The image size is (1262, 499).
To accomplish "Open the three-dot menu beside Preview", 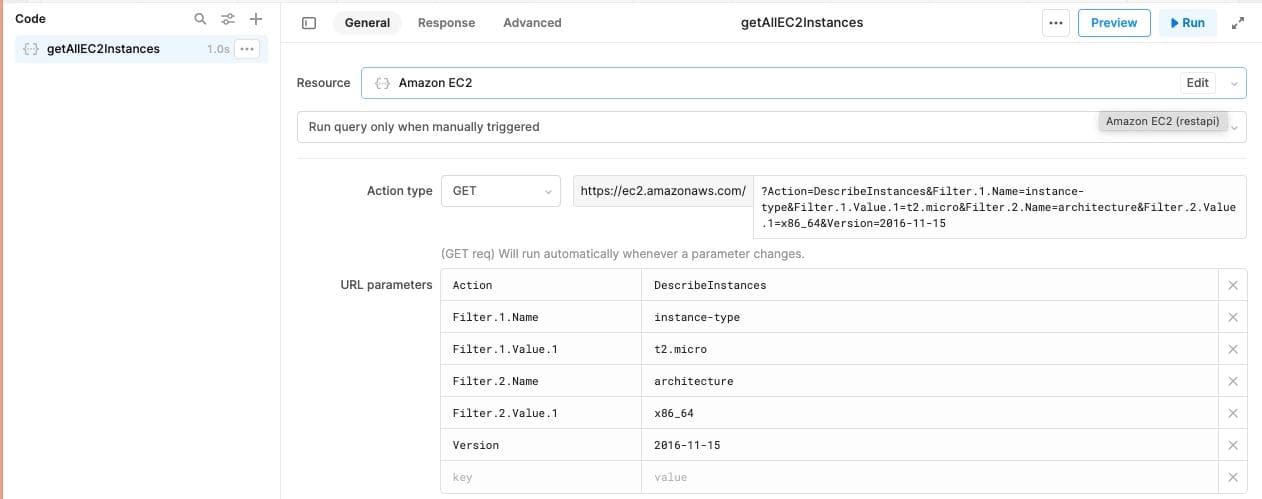I will pos(1055,23).
